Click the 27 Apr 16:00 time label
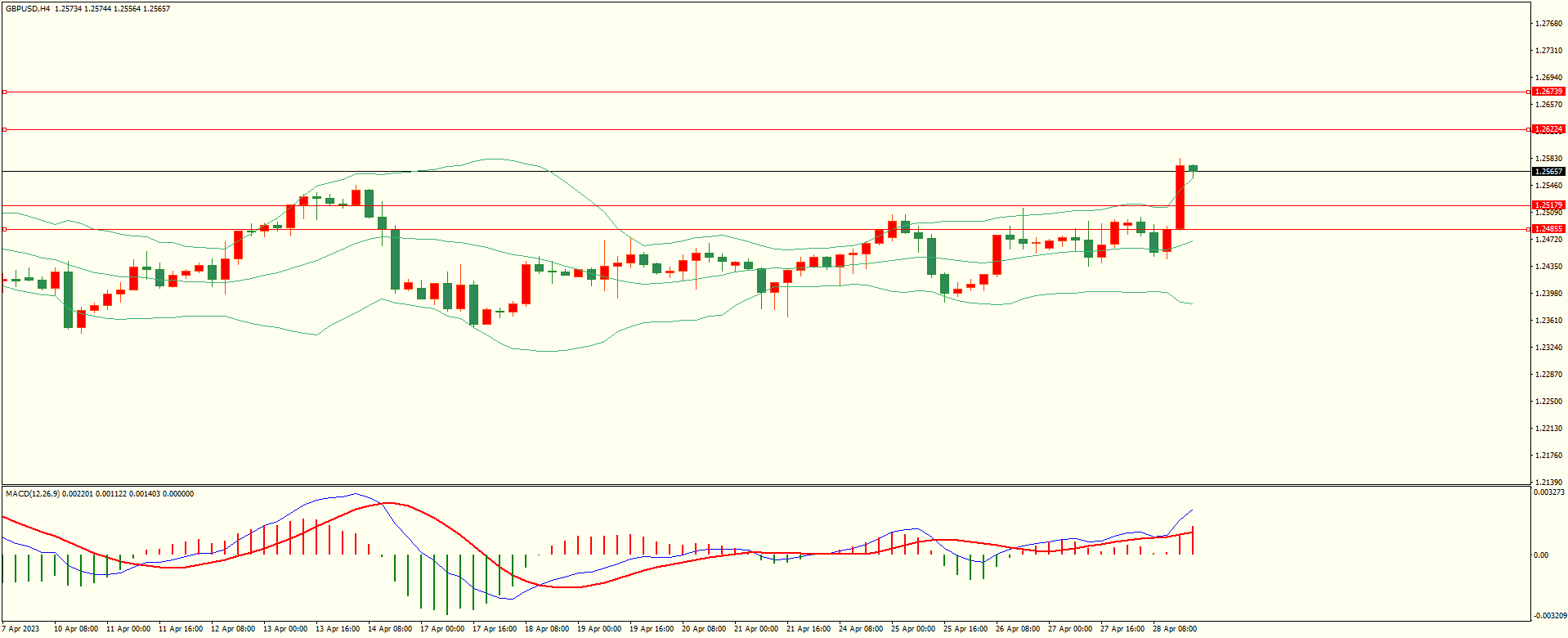The width and height of the screenshot is (1568, 638). (1122, 629)
